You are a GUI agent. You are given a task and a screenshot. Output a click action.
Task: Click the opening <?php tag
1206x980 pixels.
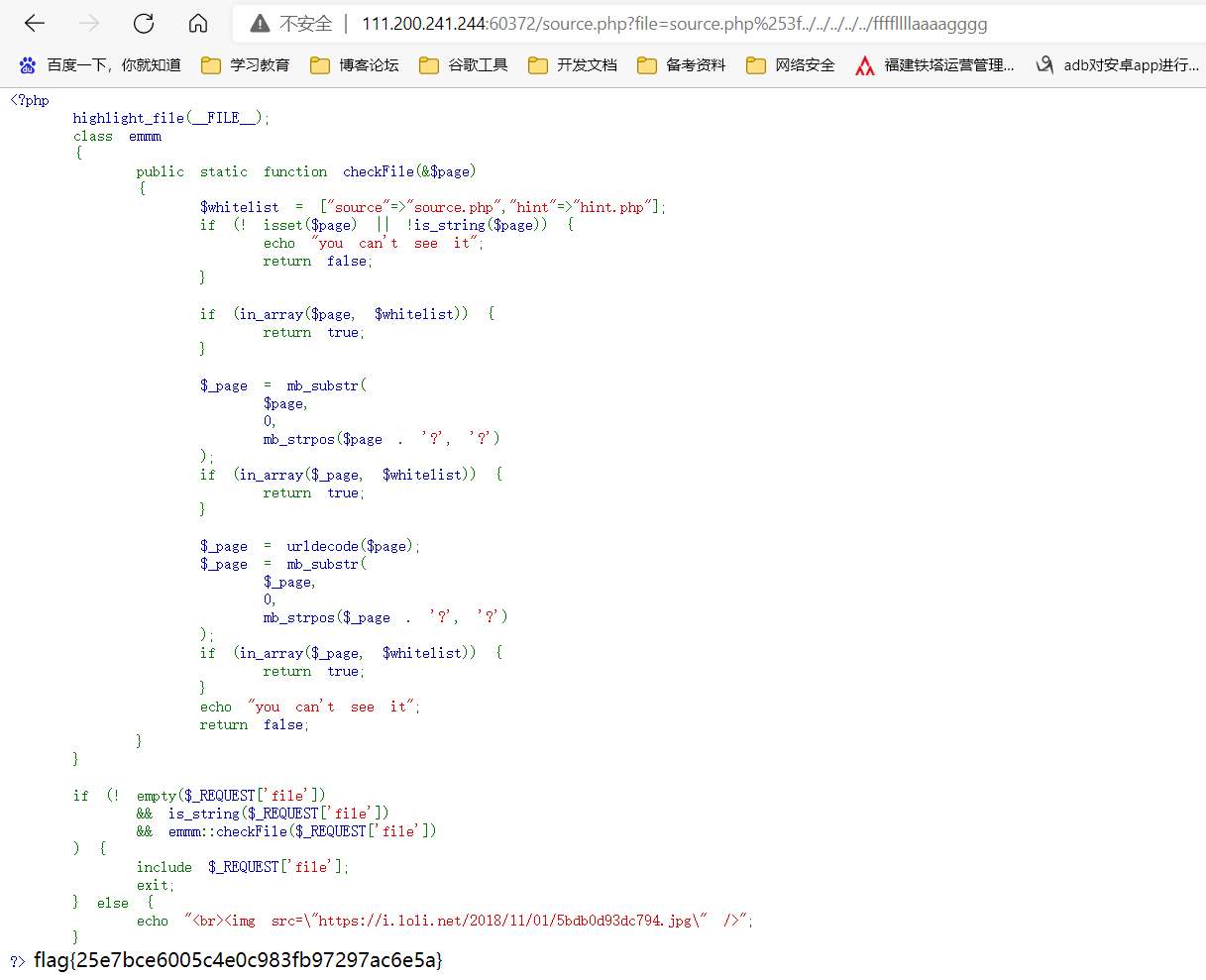30,100
